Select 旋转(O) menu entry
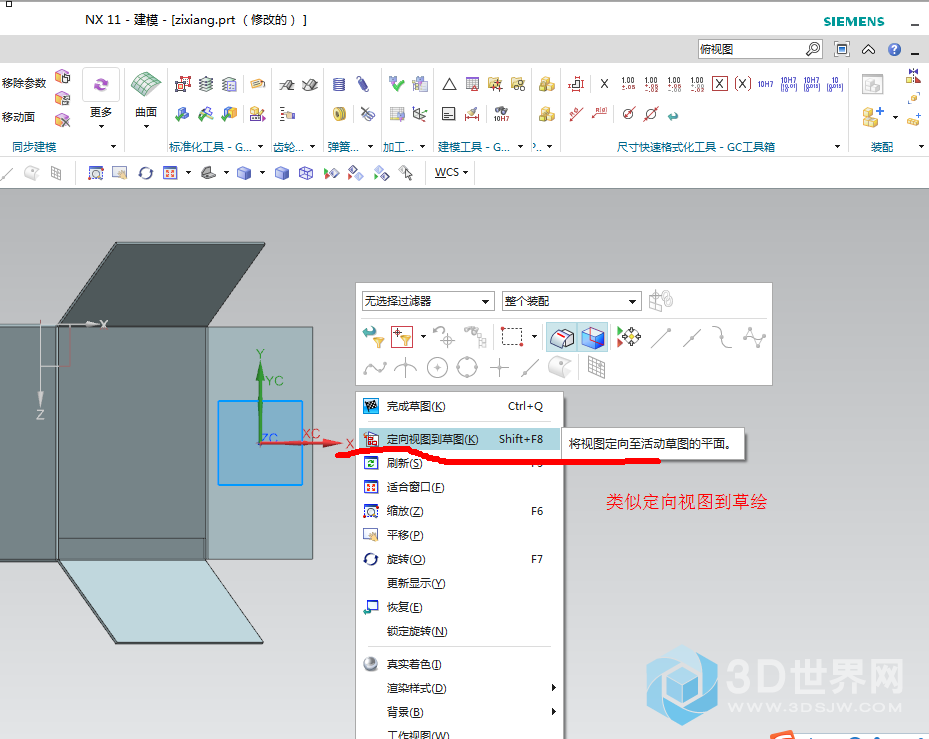 [460, 559]
